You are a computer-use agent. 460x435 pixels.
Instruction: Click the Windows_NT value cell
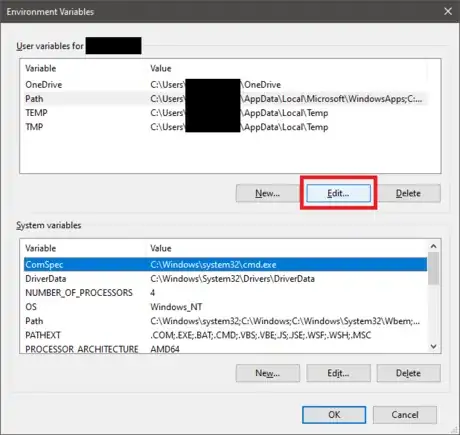coord(176,307)
